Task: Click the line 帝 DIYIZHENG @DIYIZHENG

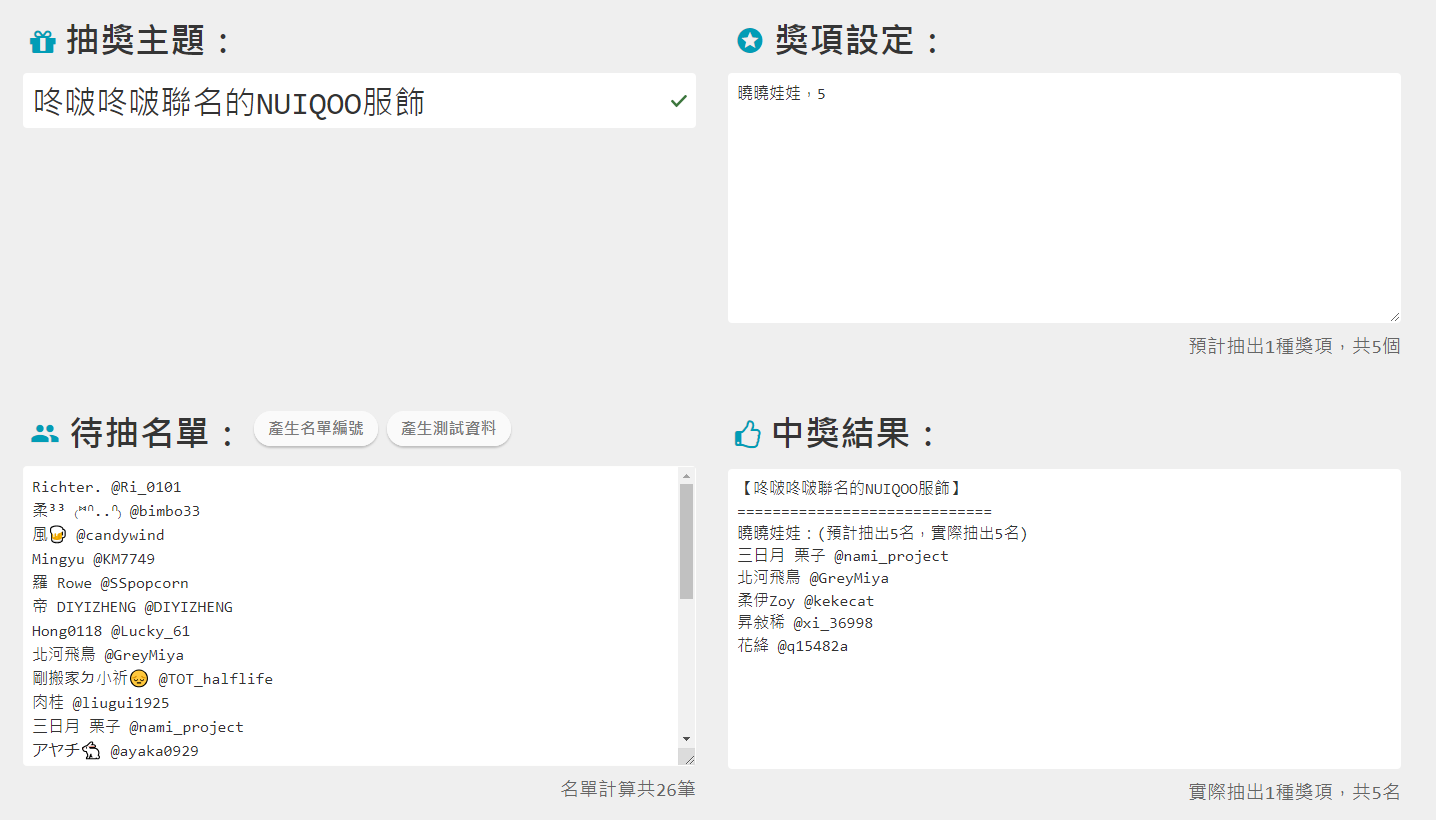Action: coord(132,607)
